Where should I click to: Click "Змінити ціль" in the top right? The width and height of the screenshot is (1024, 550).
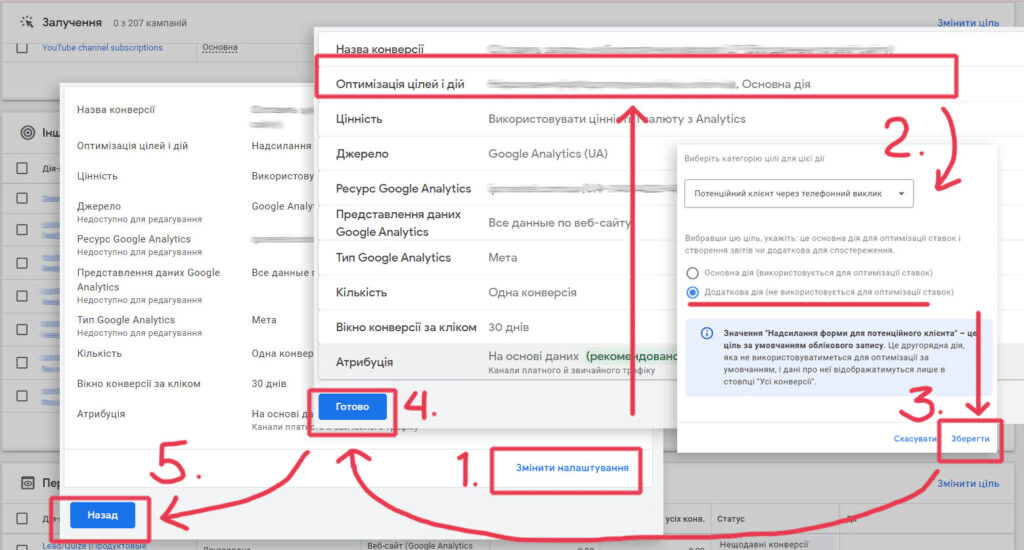point(967,22)
